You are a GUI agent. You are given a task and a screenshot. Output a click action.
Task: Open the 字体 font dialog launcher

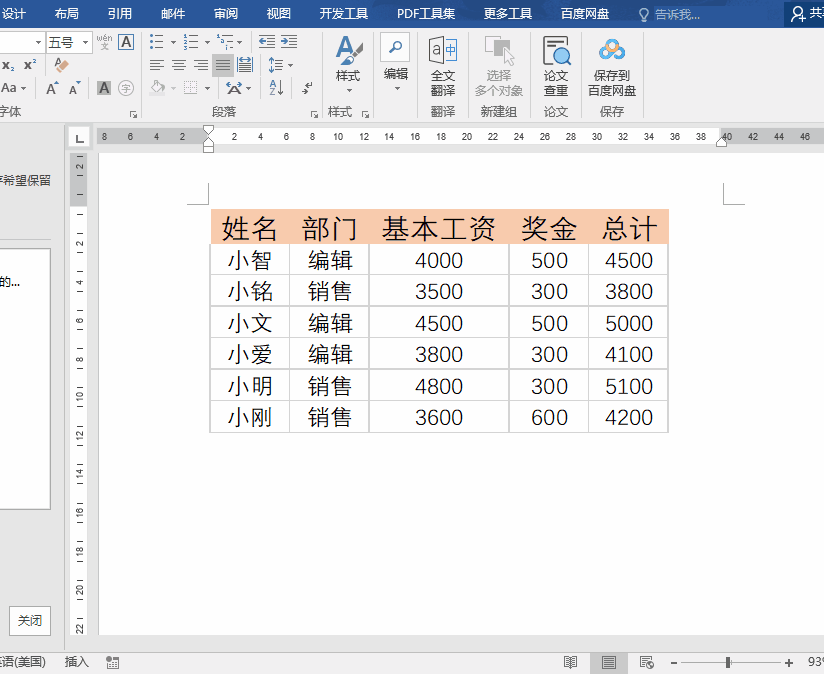coord(133,113)
